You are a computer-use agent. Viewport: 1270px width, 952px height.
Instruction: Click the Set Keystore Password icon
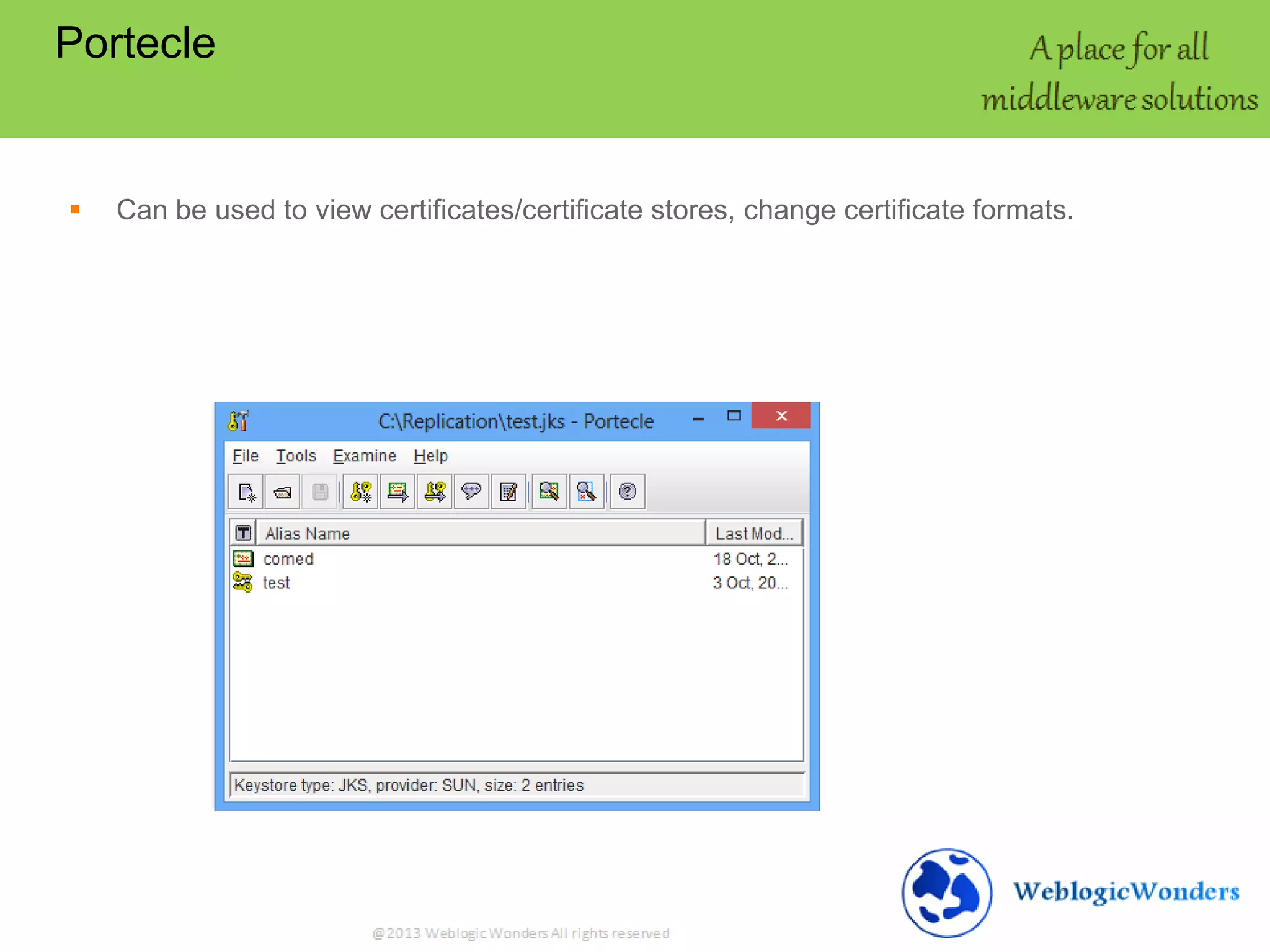[471, 492]
